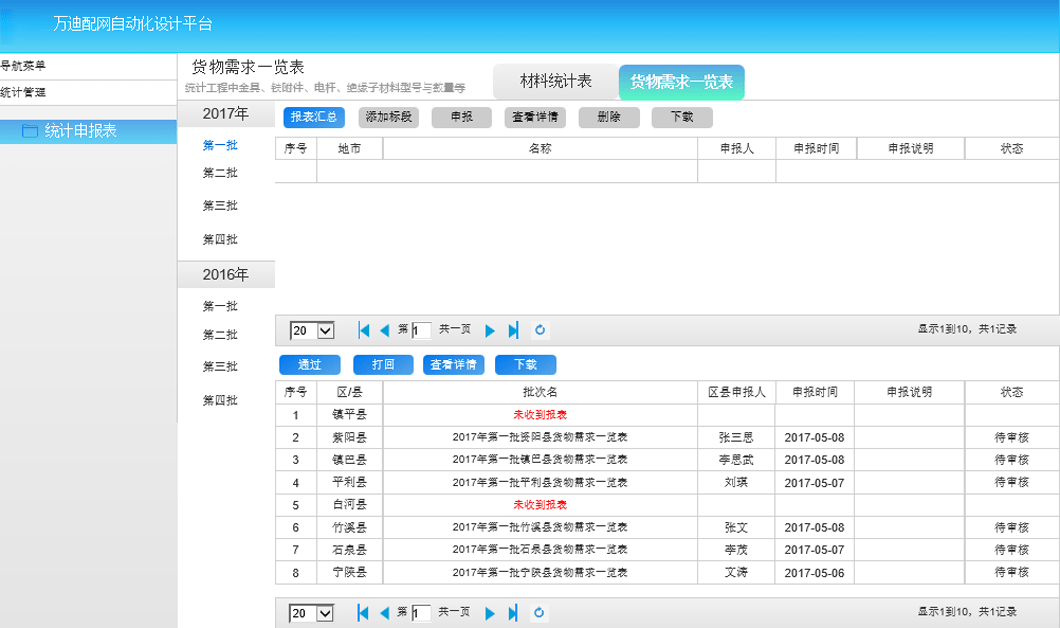Click the 状态 header in lower table
The width and height of the screenshot is (1060, 628).
tap(1011, 392)
